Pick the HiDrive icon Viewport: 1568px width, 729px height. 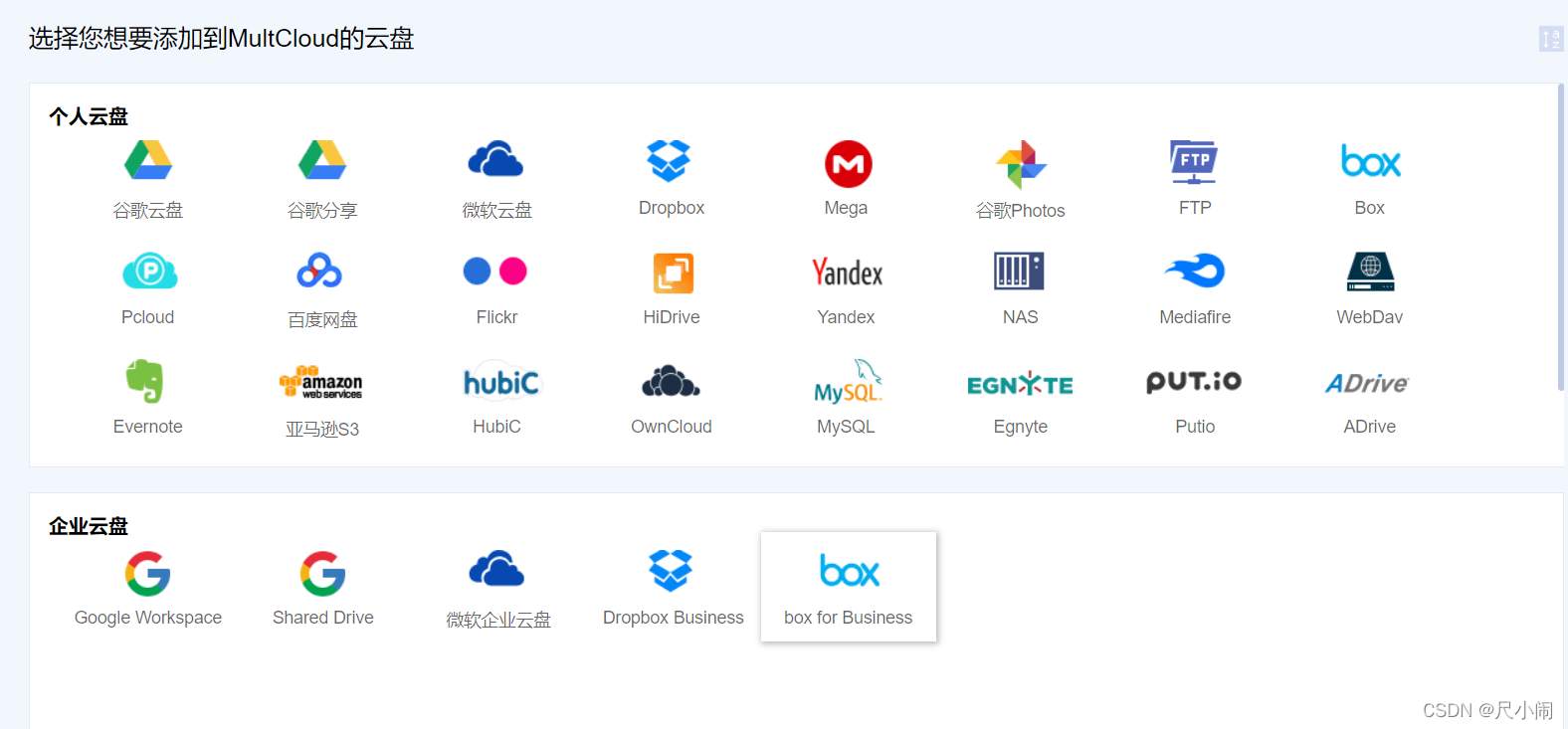[674, 273]
